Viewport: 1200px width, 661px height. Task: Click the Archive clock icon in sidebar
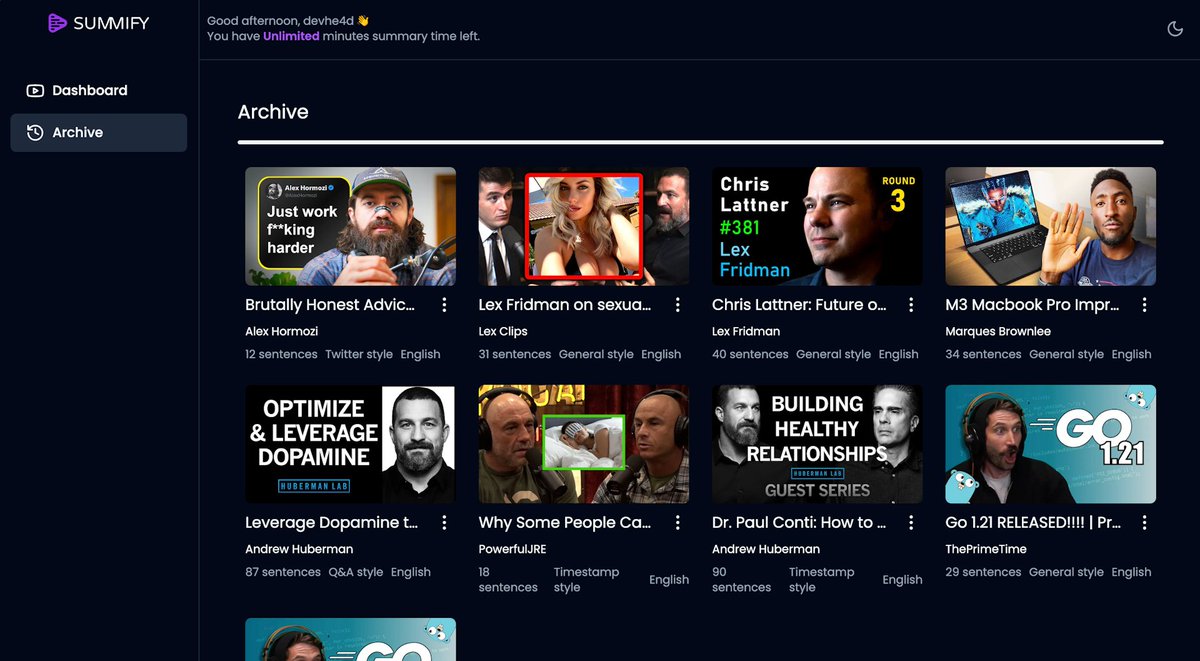pyautogui.click(x=34, y=132)
